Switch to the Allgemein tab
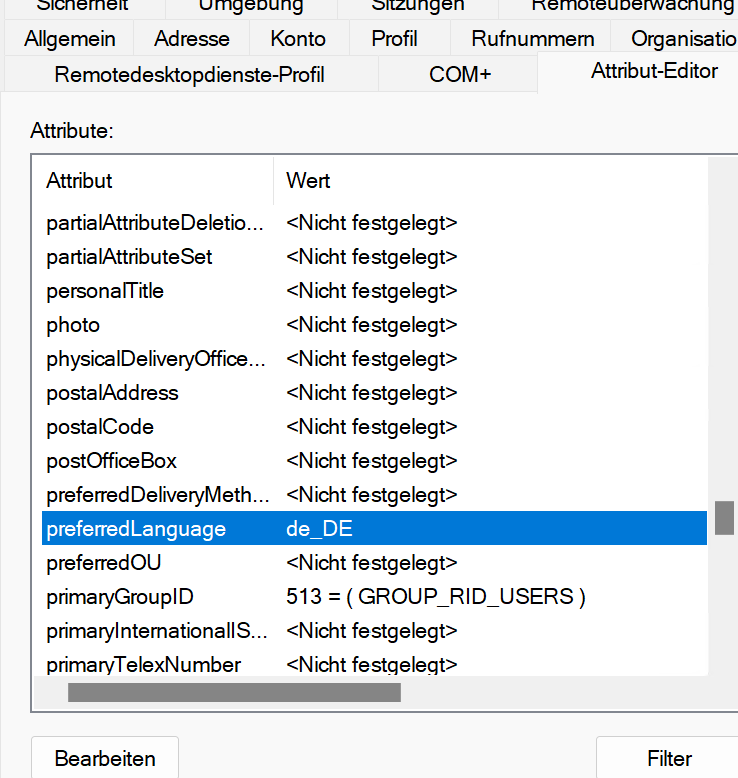 69,39
